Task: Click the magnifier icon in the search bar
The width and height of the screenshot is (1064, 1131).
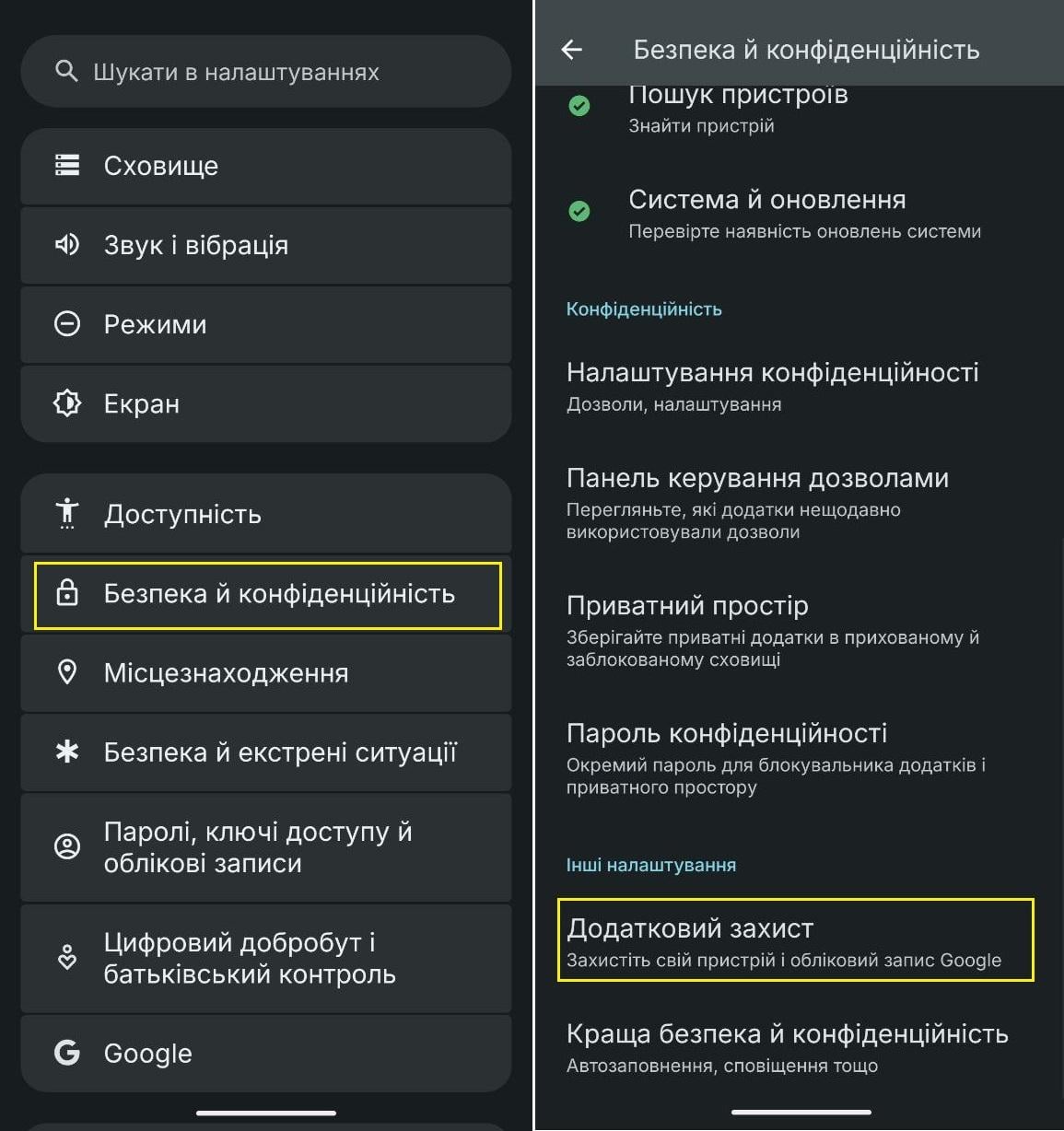Action: click(x=65, y=72)
